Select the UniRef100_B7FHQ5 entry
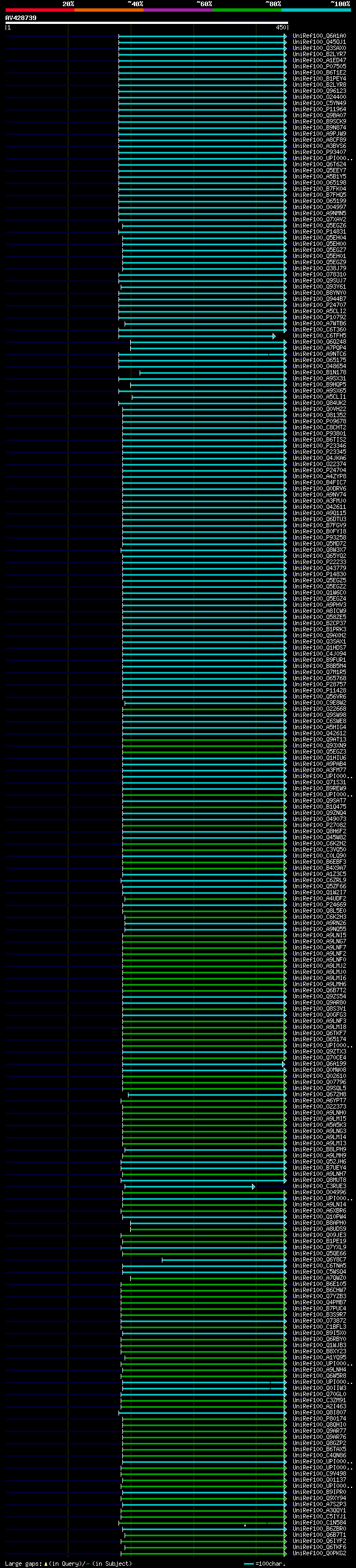This screenshot has width=356, height=1568. pyautogui.click(x=319, y=195)
